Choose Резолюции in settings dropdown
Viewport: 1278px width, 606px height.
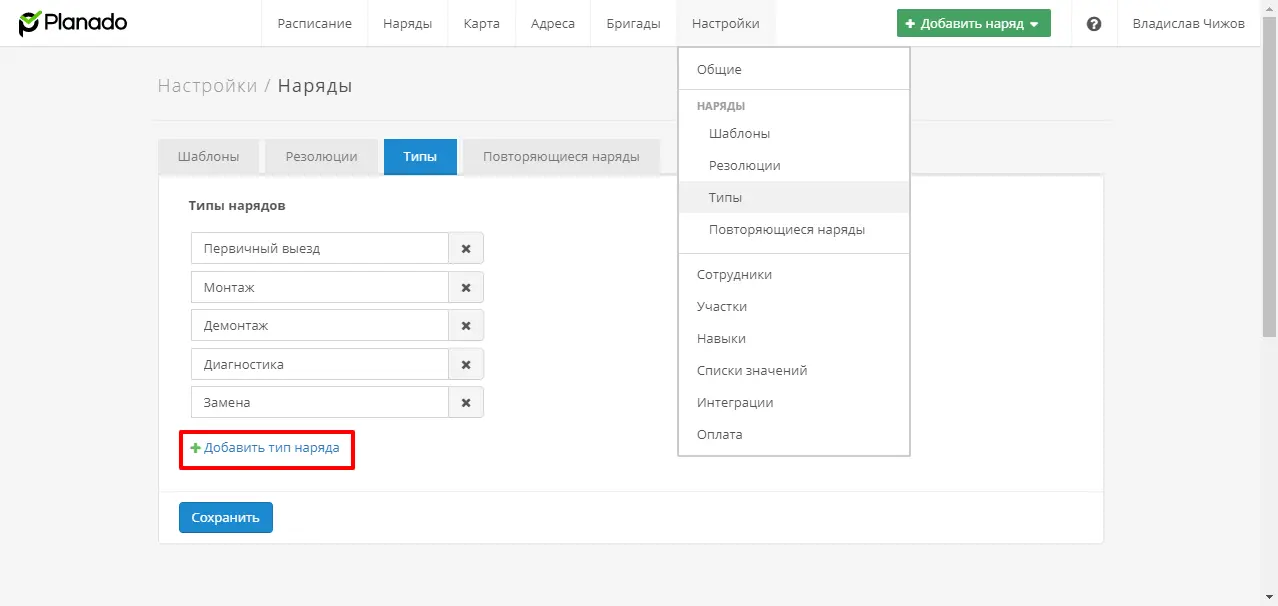(794, 165)
